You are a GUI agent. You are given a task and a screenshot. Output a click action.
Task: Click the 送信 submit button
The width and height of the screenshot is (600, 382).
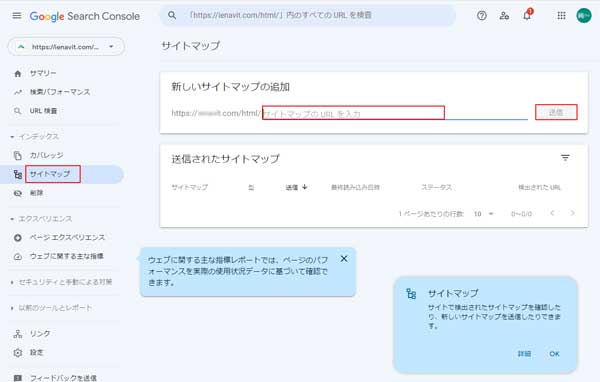pos(556,112)
